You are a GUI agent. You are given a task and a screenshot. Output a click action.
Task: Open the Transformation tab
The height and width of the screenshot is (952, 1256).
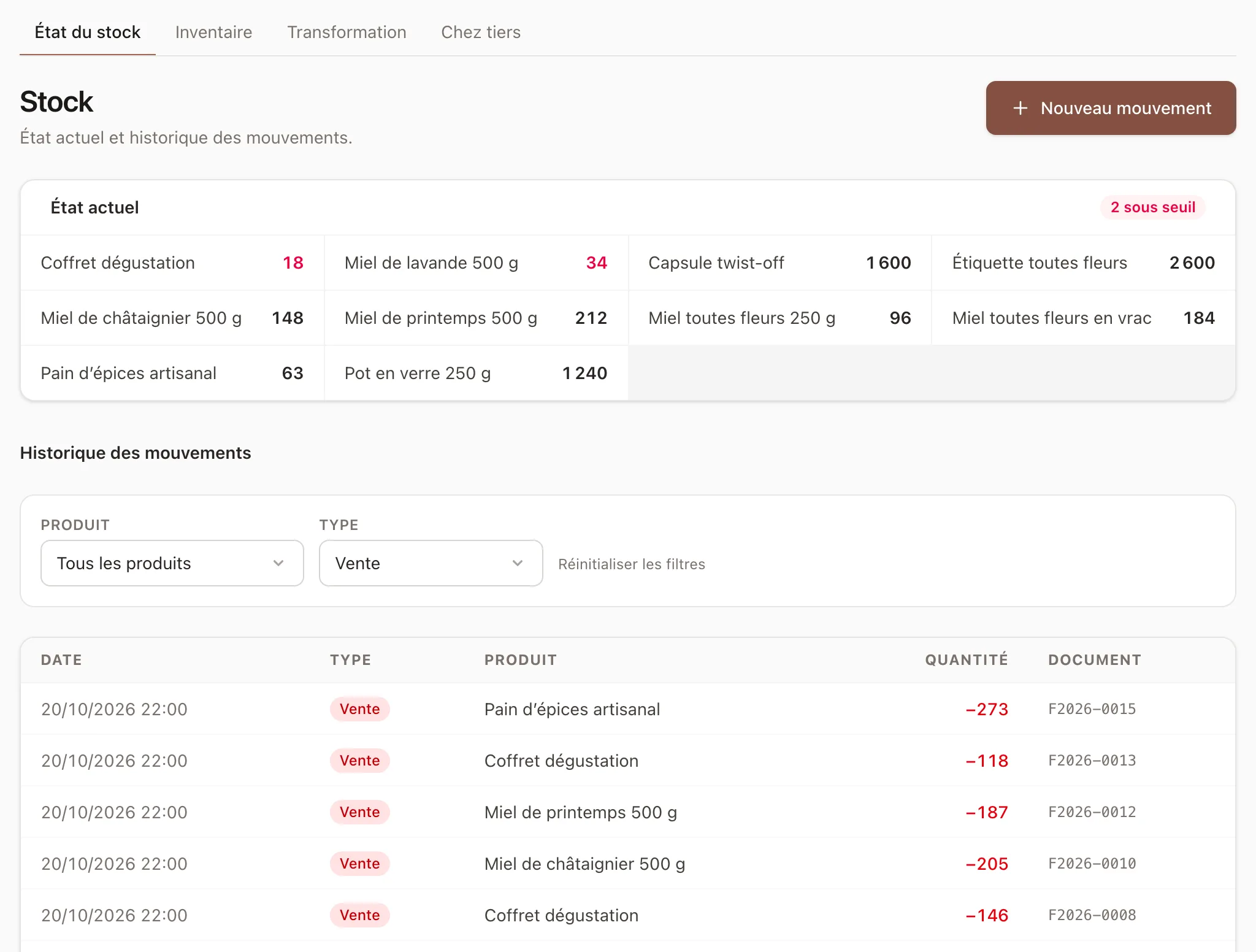[x=347, y=32]
